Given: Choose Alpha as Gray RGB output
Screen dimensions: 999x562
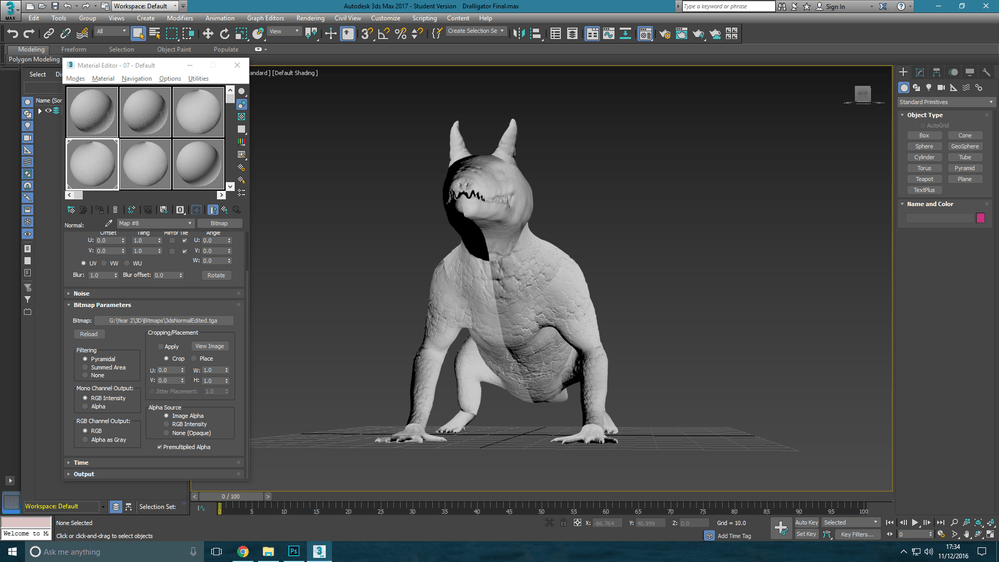Looking at the screenshot, I should (x=85, y=439).
